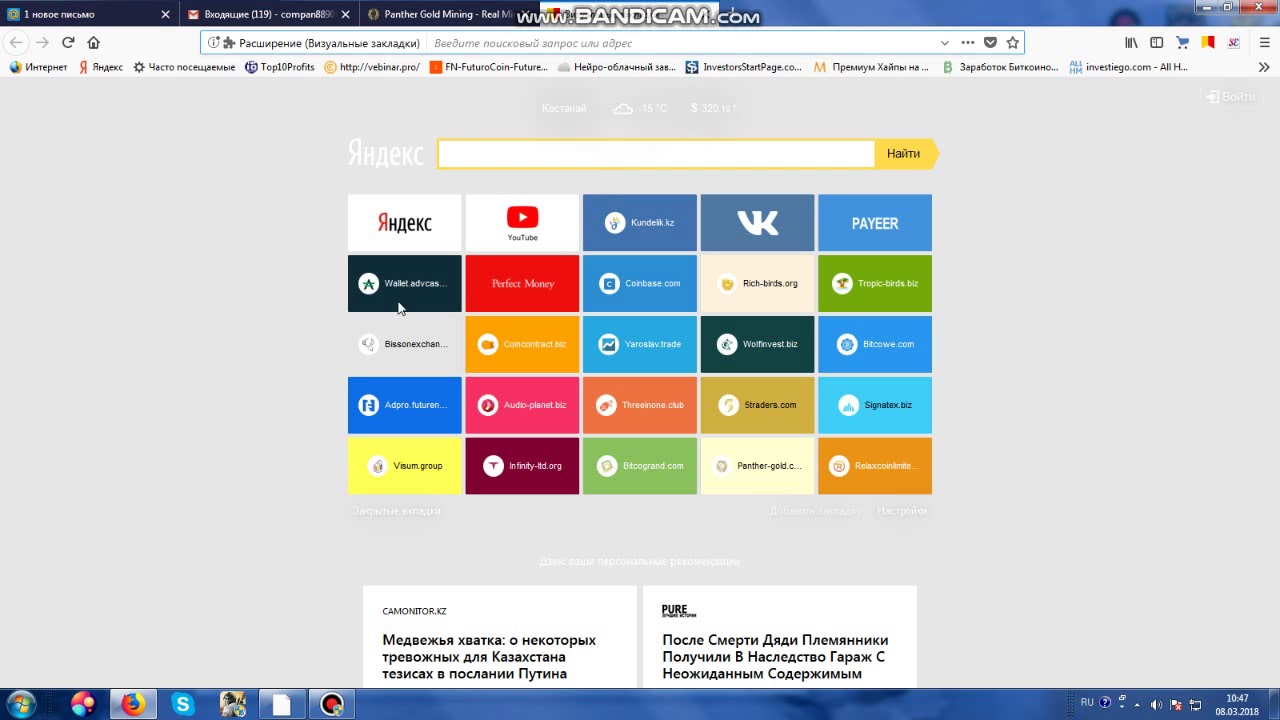Open the http://vebinar.pro/ bookmark
Image resolution: width=1280 pixels, height=720 pixels.
coord(371,67)
